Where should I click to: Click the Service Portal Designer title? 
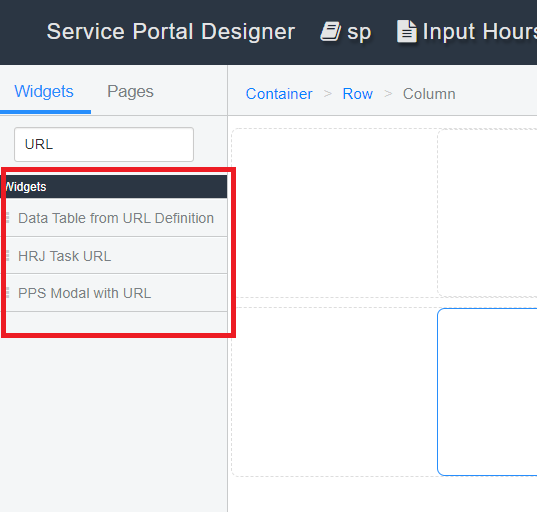coord(171,32)
